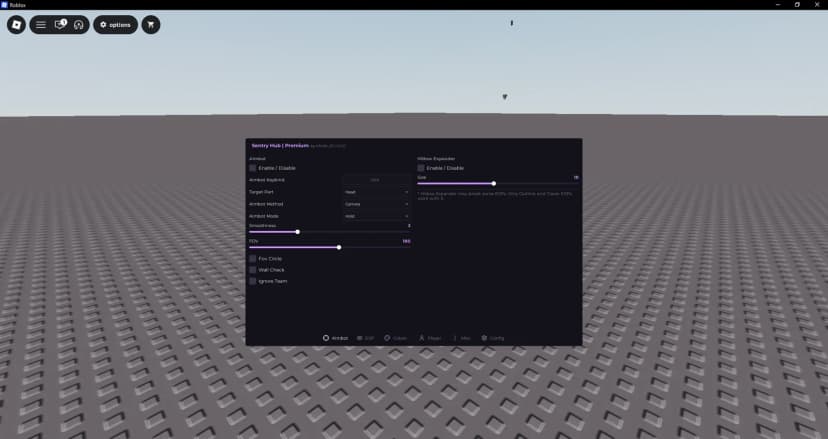Switch to the Aimbot tab

click(x=335, y=338)
